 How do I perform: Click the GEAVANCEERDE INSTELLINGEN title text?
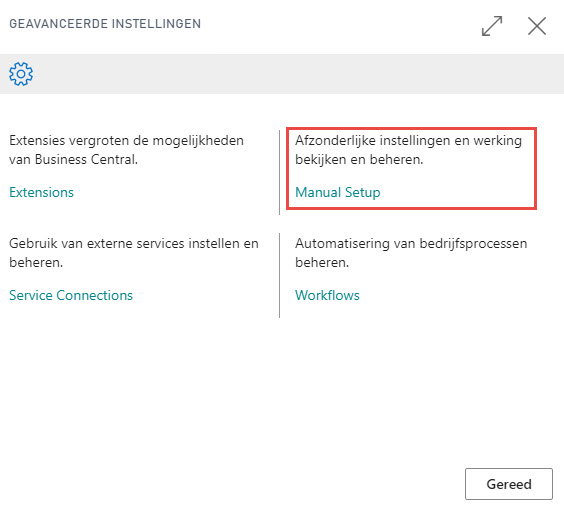pos(105,24)
